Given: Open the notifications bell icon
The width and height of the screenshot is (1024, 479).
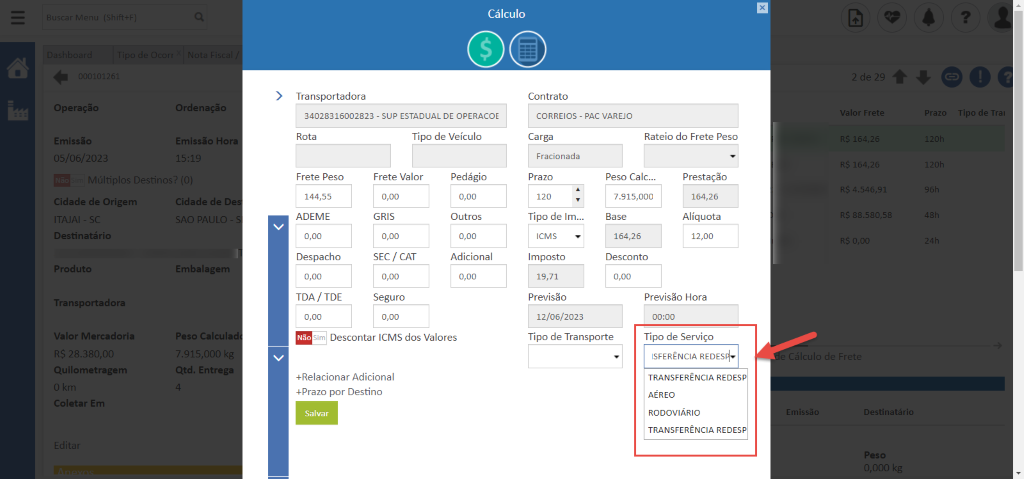Looking at the screenshot, I should click(x=928, y=18).
